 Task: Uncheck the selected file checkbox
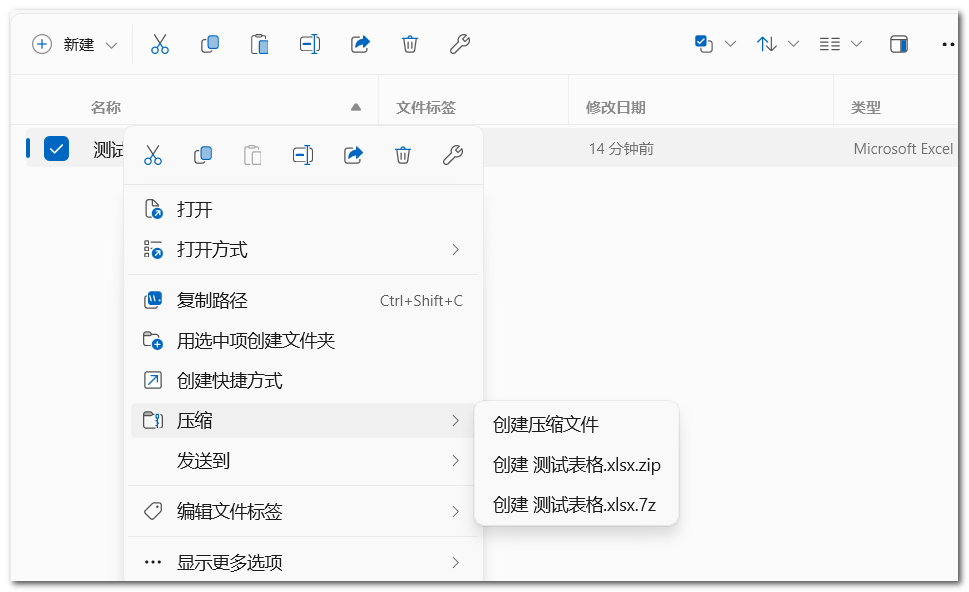pyautogui.click(x=56, y=149)
